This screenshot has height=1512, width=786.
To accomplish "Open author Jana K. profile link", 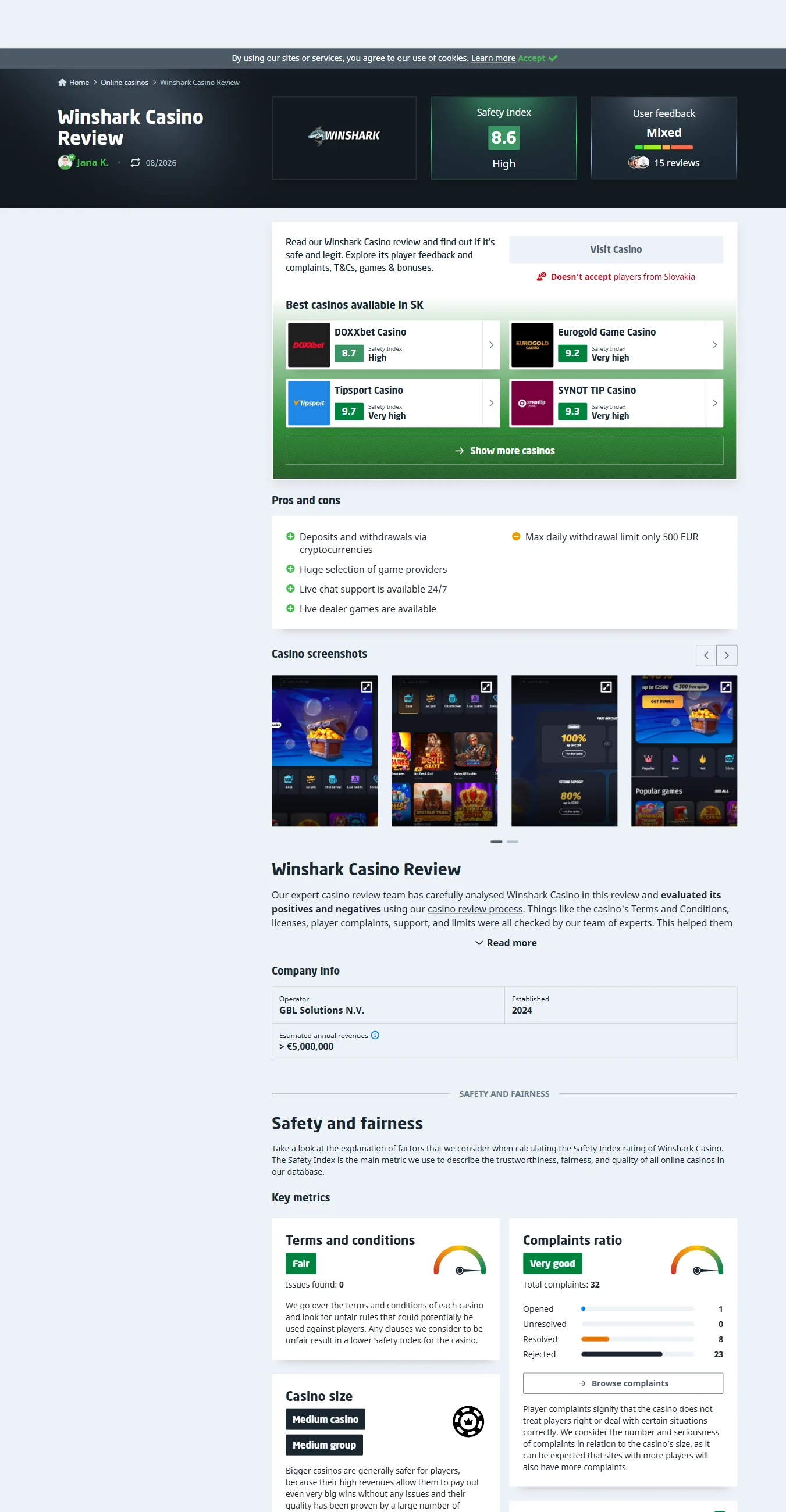I will tap(93, 163).
